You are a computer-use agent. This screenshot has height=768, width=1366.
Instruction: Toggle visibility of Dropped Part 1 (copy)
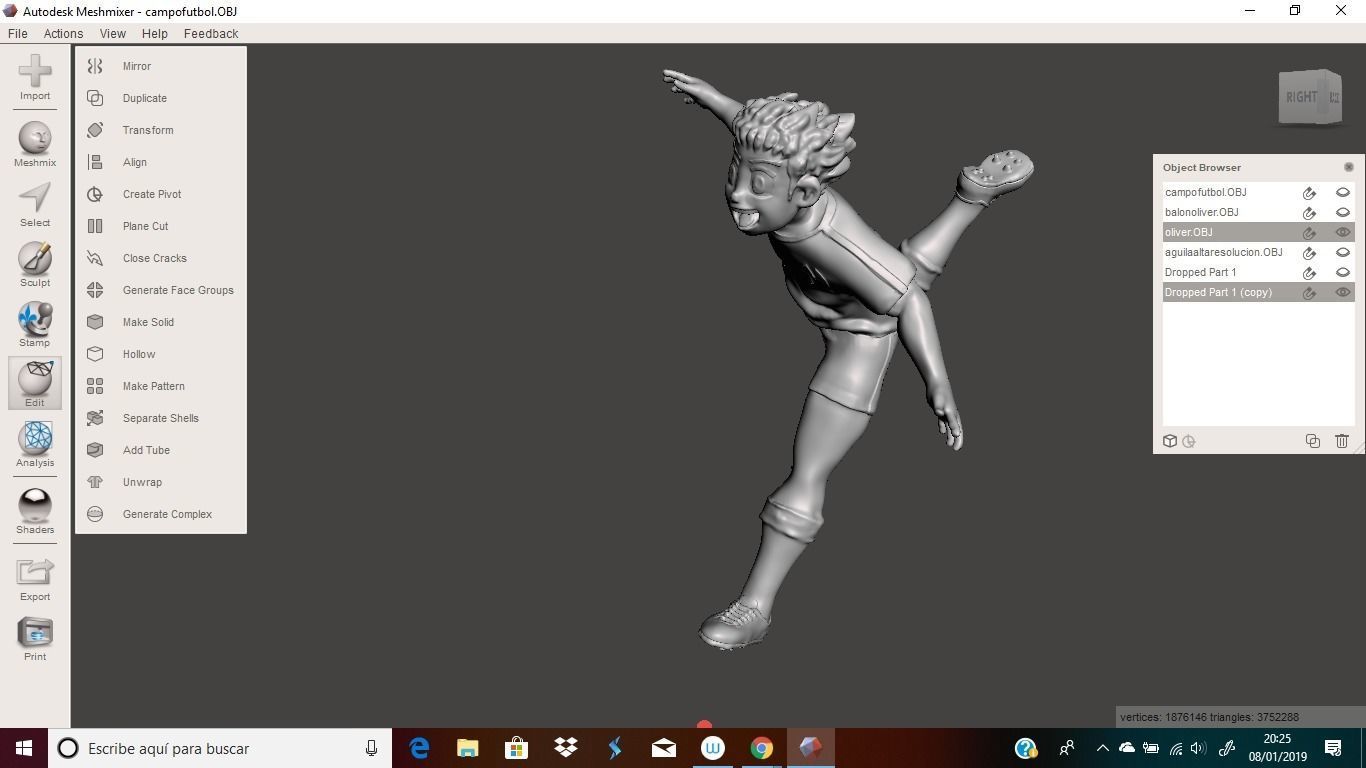tap(1343, 292)
